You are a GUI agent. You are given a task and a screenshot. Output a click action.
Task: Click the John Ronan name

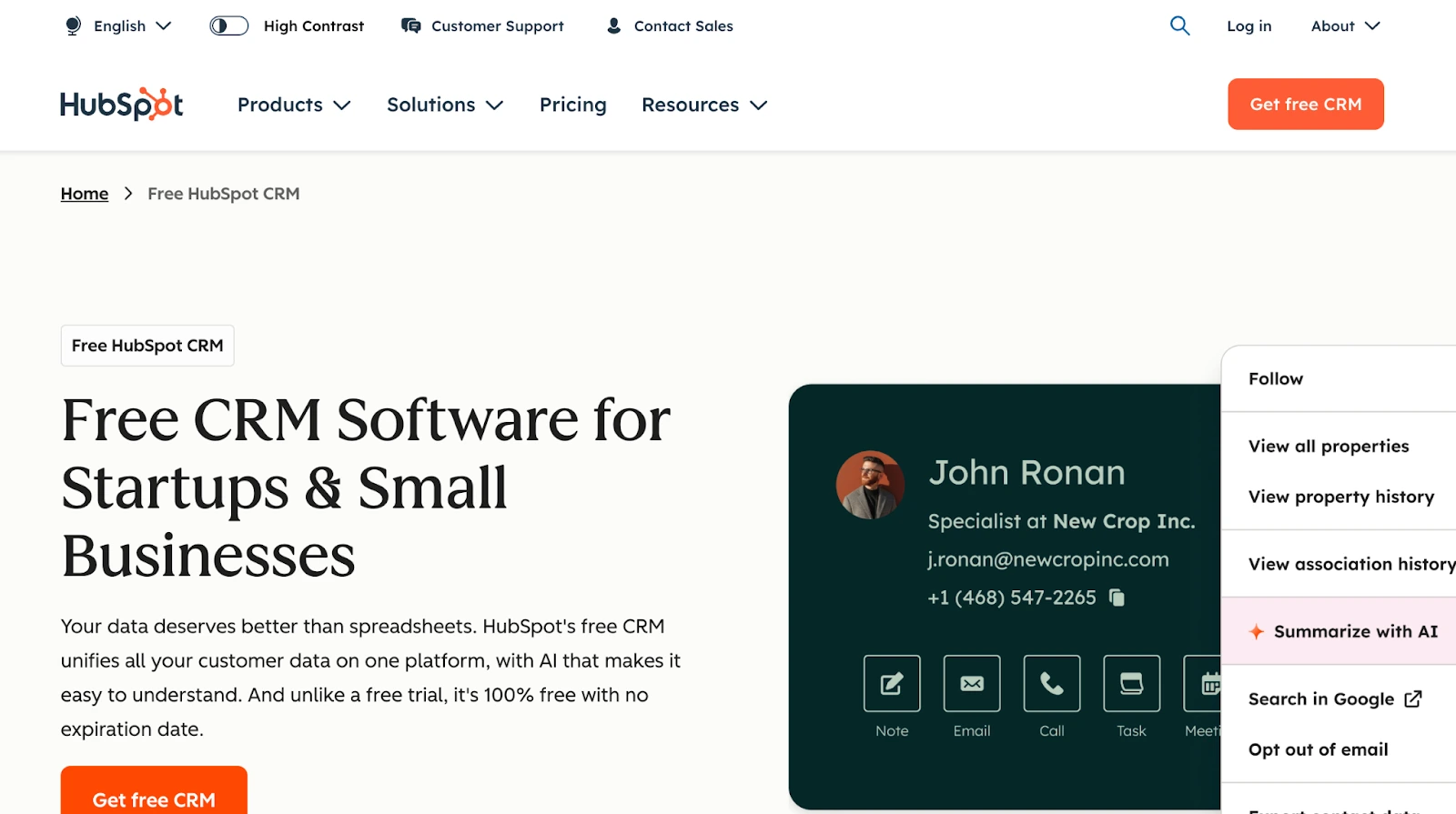click(1026, 472)
